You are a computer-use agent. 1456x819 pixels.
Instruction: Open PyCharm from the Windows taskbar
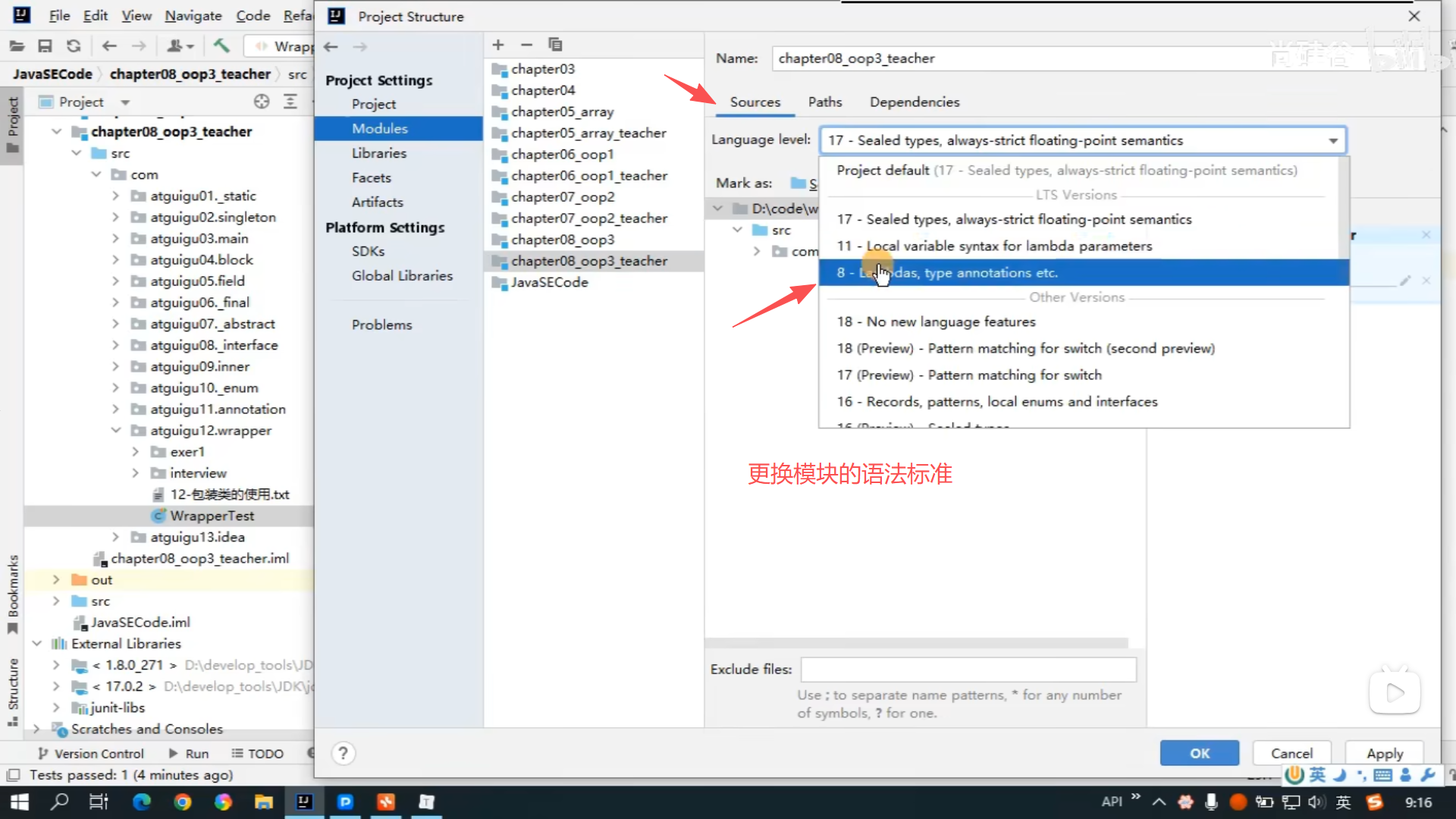coord(345,802)
